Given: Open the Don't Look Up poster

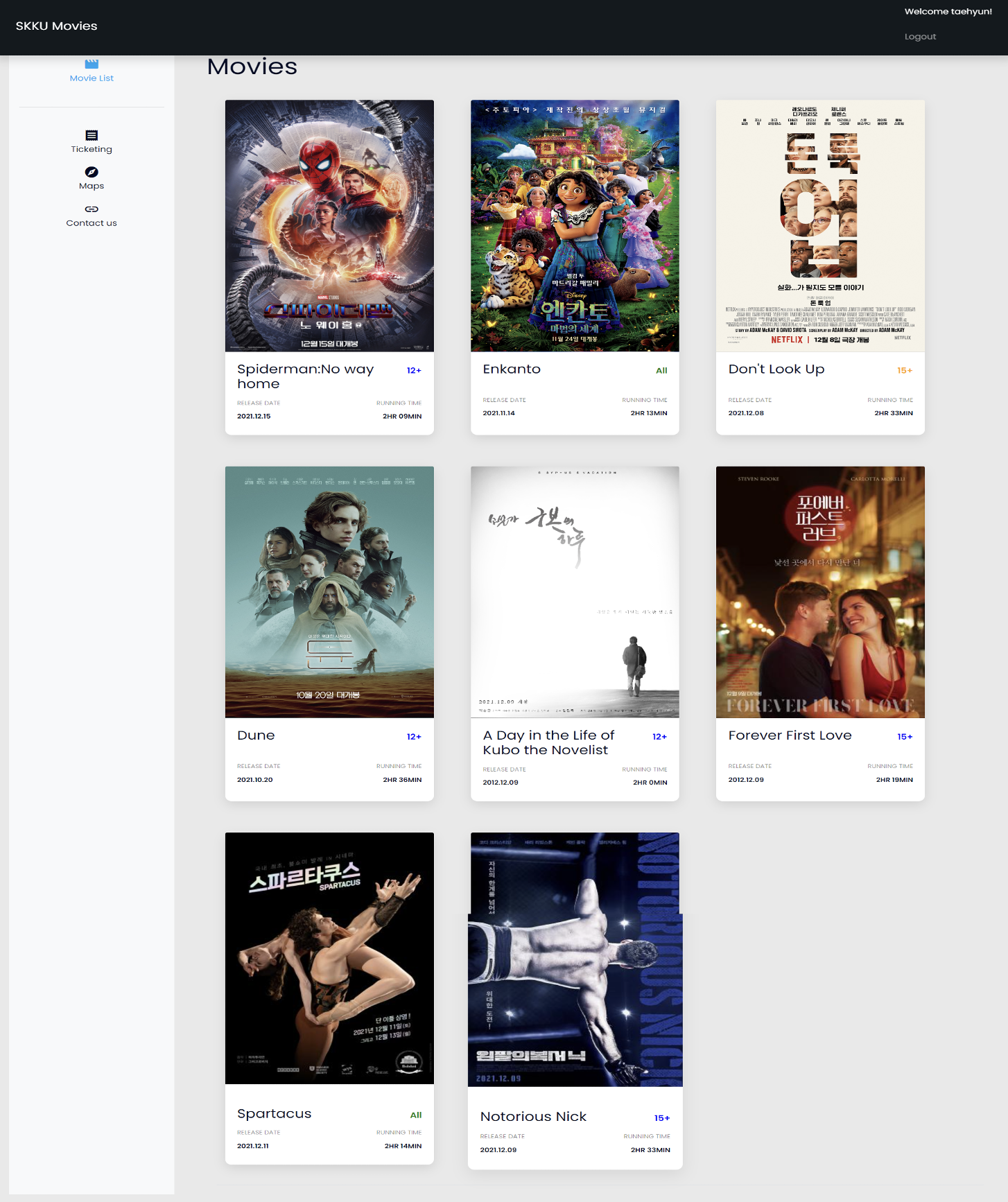Looking at the screenshot, I should pos(820,226).
